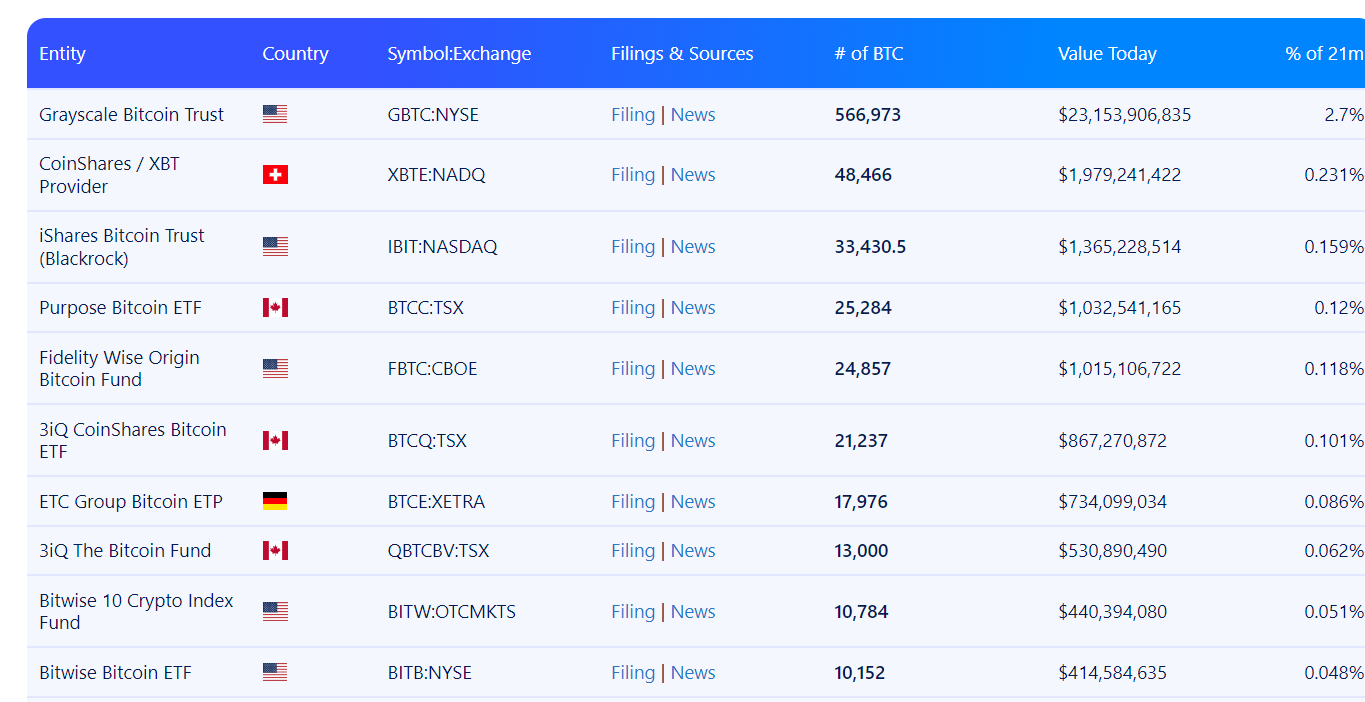Click the 'Symbol:Exchange' column header
Image resolution: width=1365 pixels, height=702 pixels.
pos(459,54)
